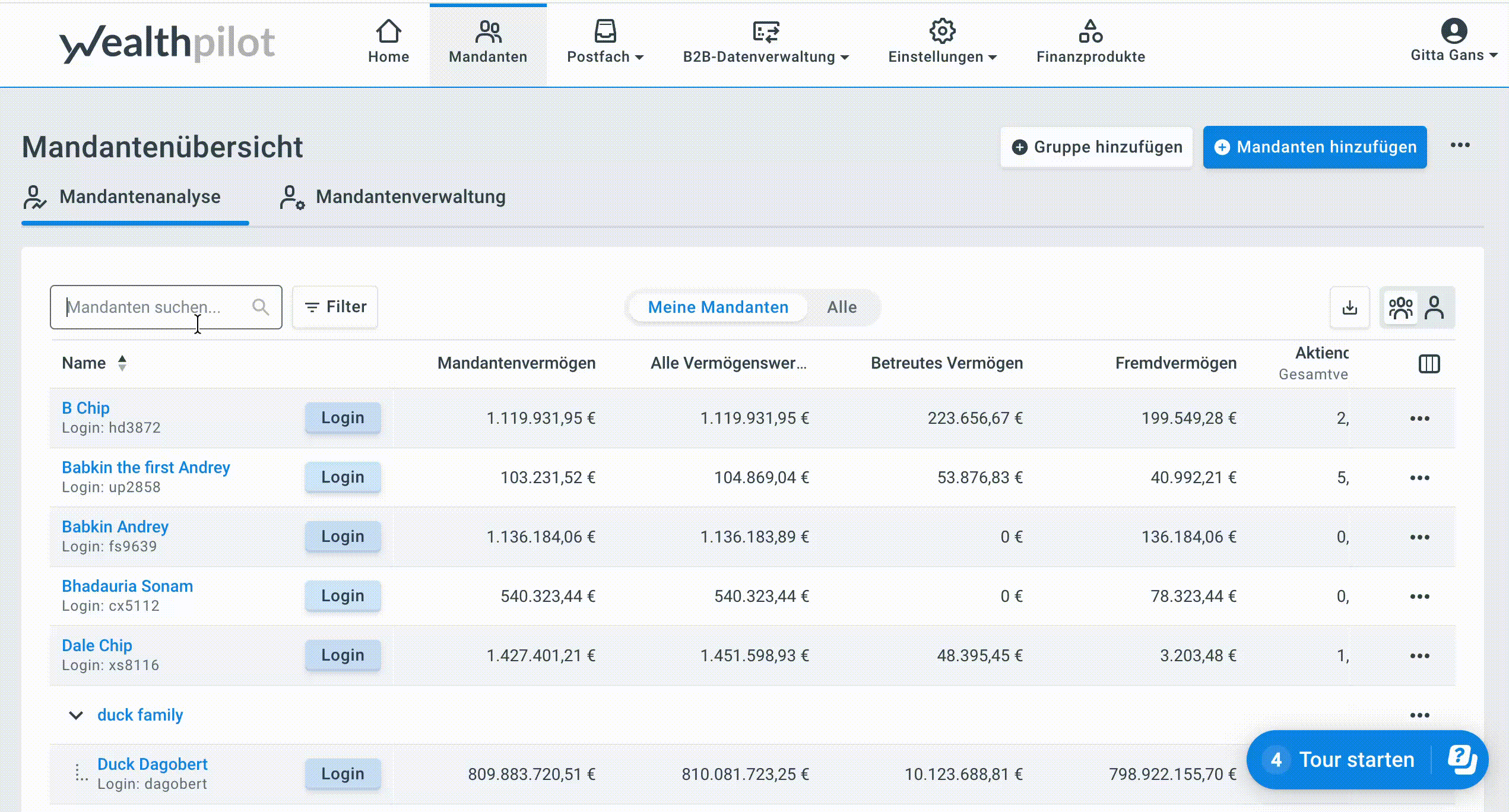Switch to group view icon
Viewport: 1509px width, 812px height.
click(x=1400, y=307)
